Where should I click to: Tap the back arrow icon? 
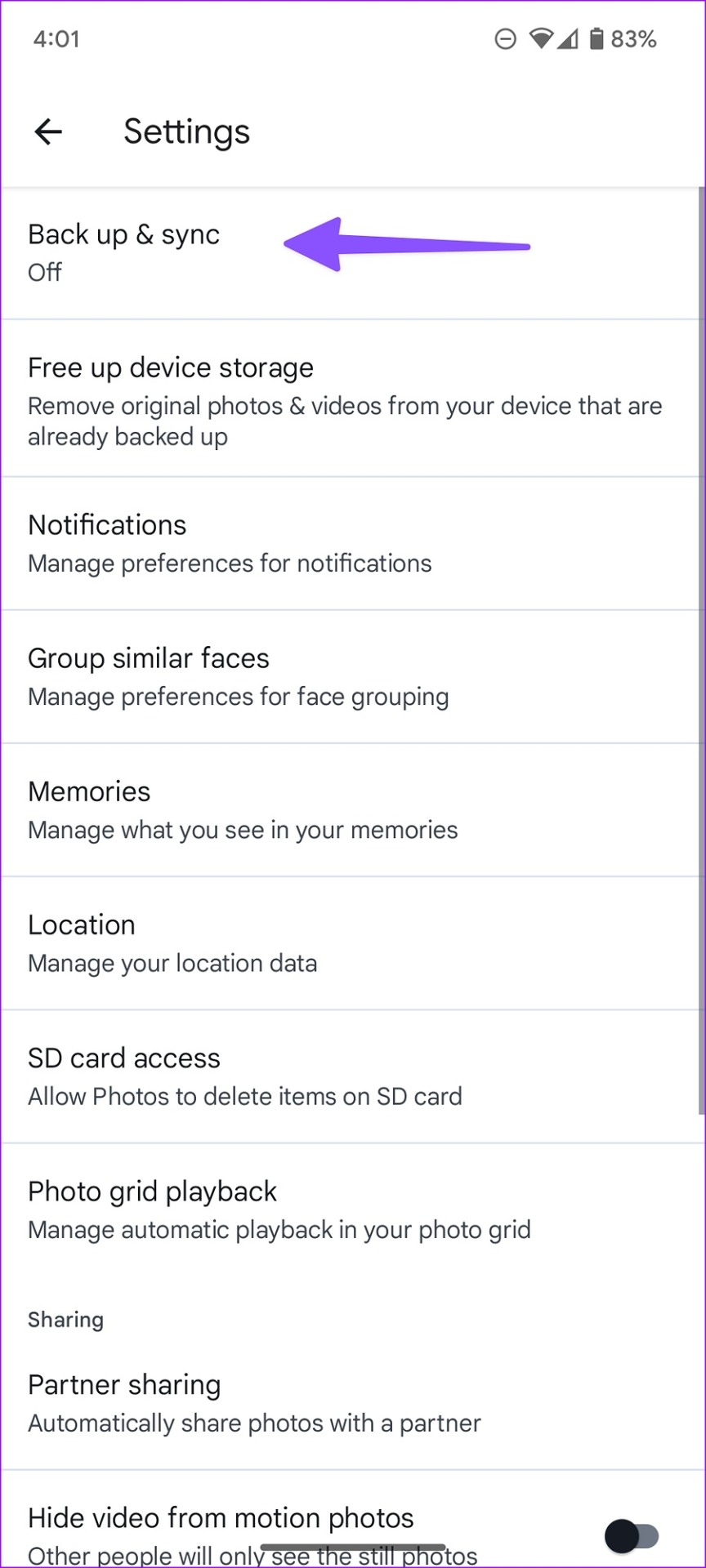pyautogui.click(x=48, y=131)
